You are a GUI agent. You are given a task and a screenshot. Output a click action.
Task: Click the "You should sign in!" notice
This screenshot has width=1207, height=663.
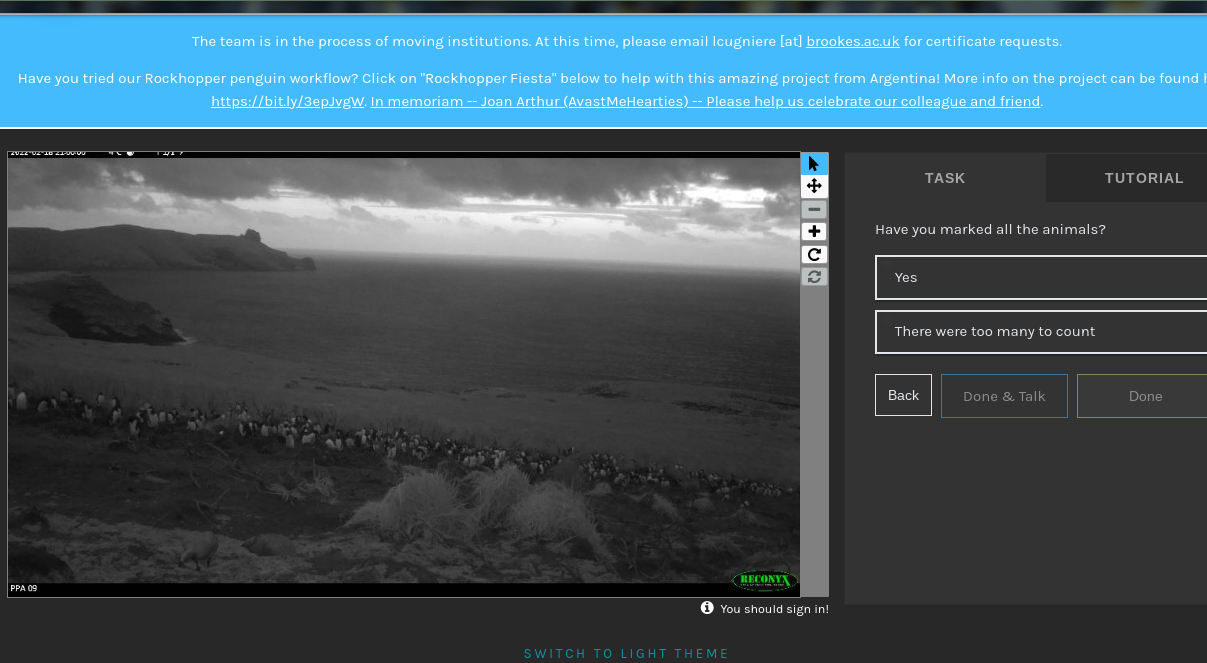point(774,609)
